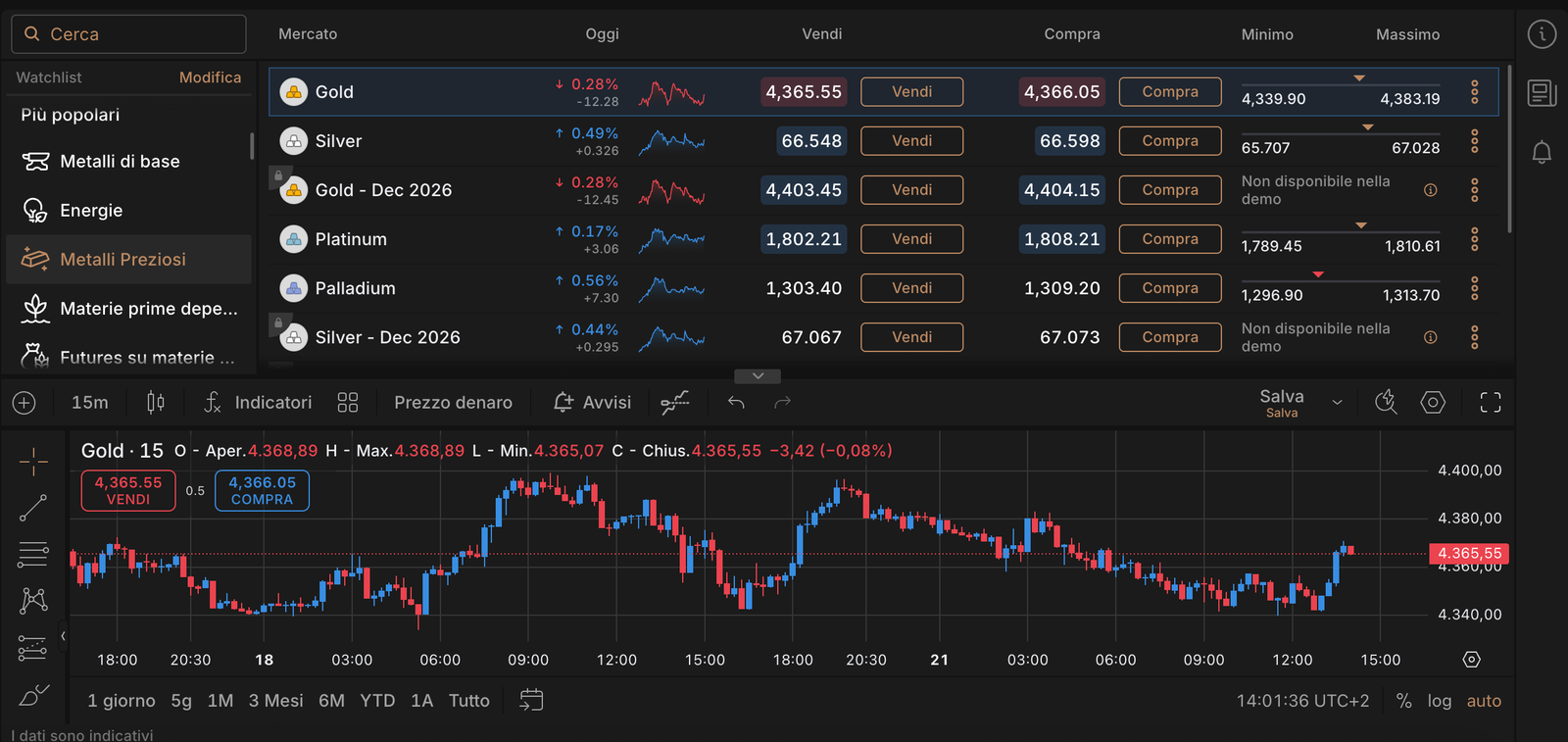Open the 15m timeframe selector

click(x=90, y=403)
